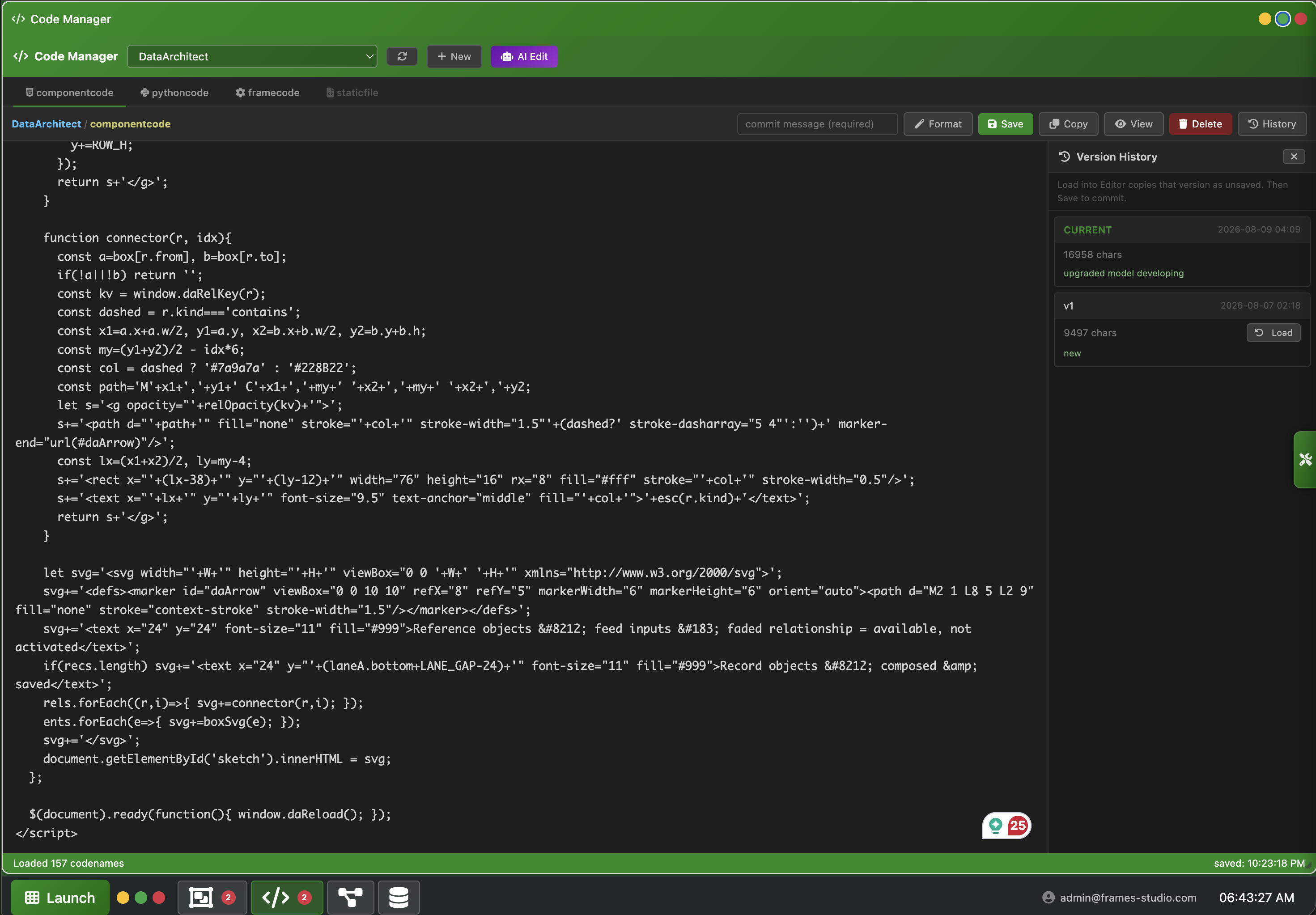1316x915 pixels.
Task: Focus the commit message input field
Action: tap(817, 124)
